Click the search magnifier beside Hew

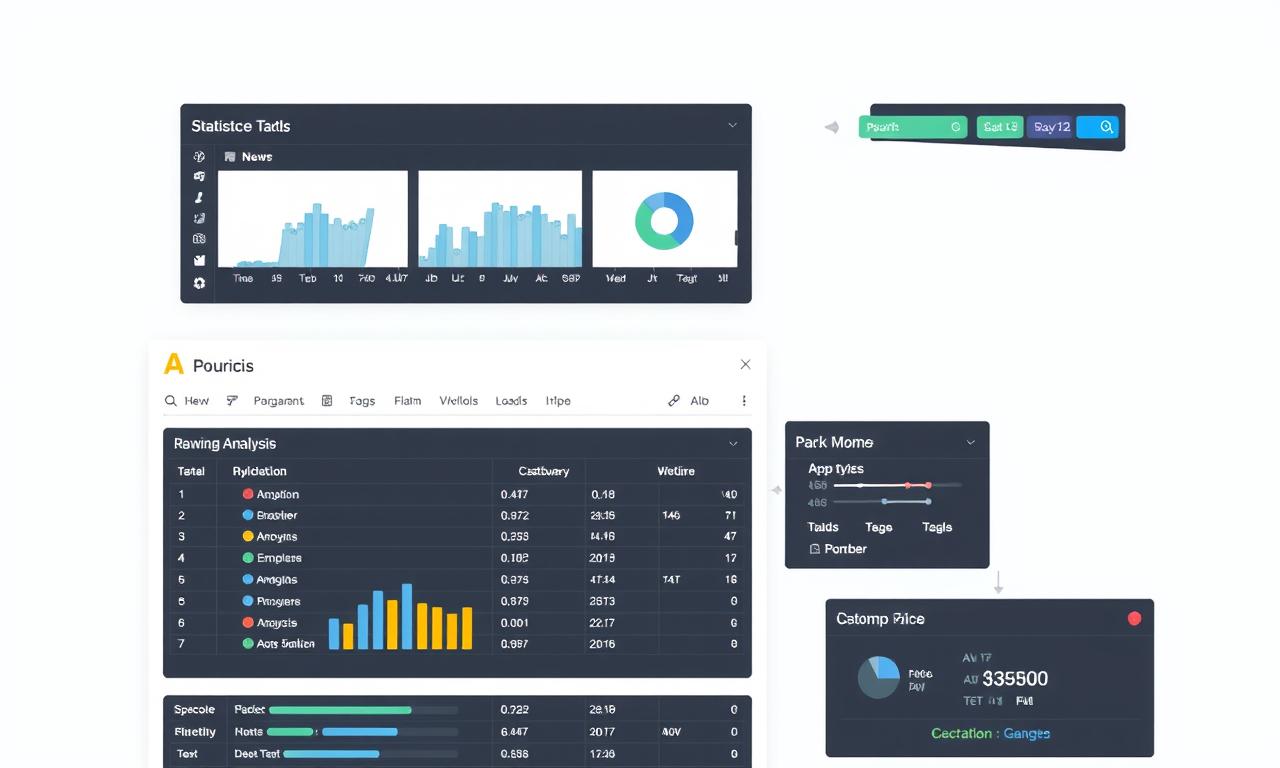(170, 401)
